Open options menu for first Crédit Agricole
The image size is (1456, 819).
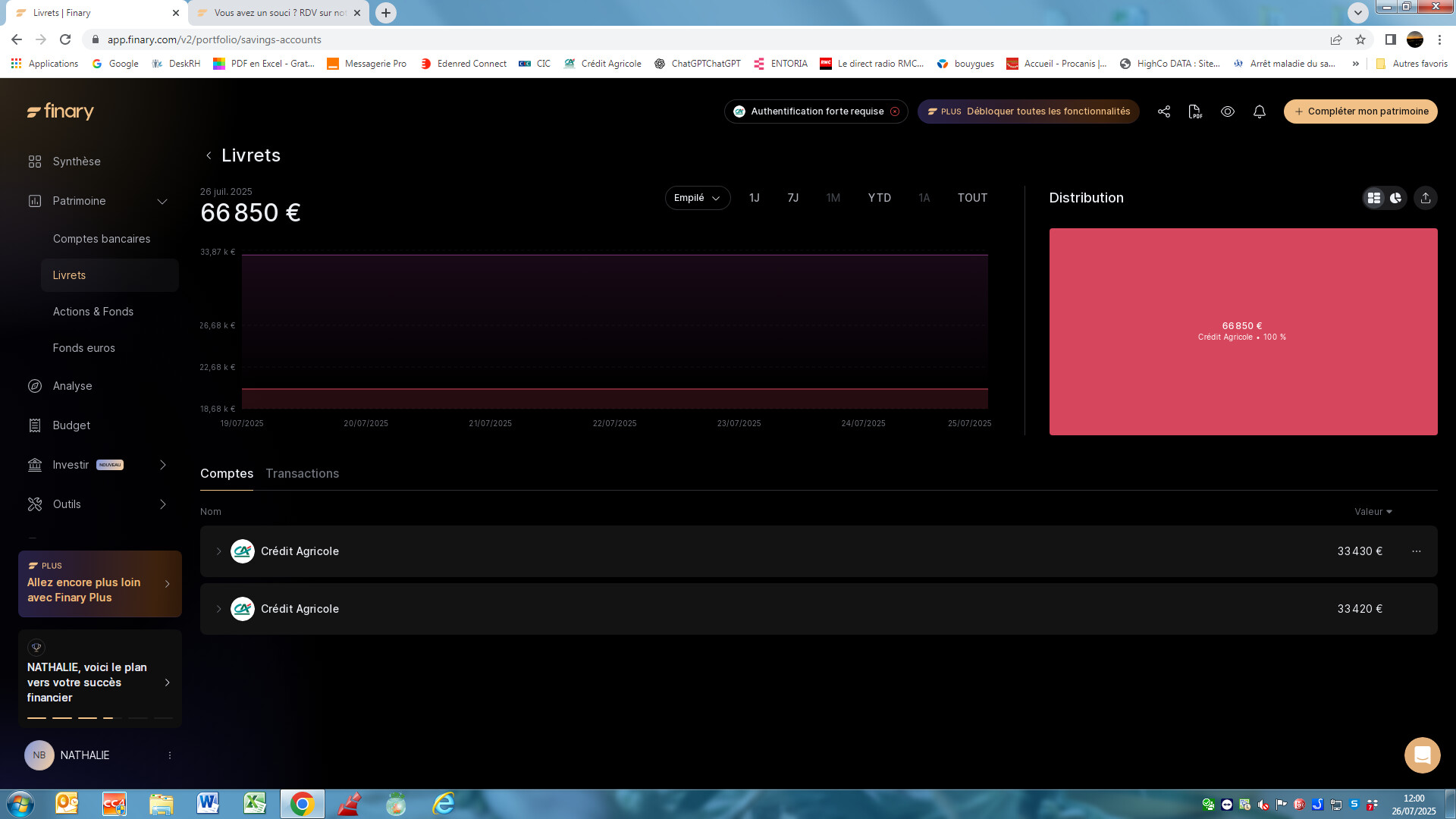(x=1416, y=551)
